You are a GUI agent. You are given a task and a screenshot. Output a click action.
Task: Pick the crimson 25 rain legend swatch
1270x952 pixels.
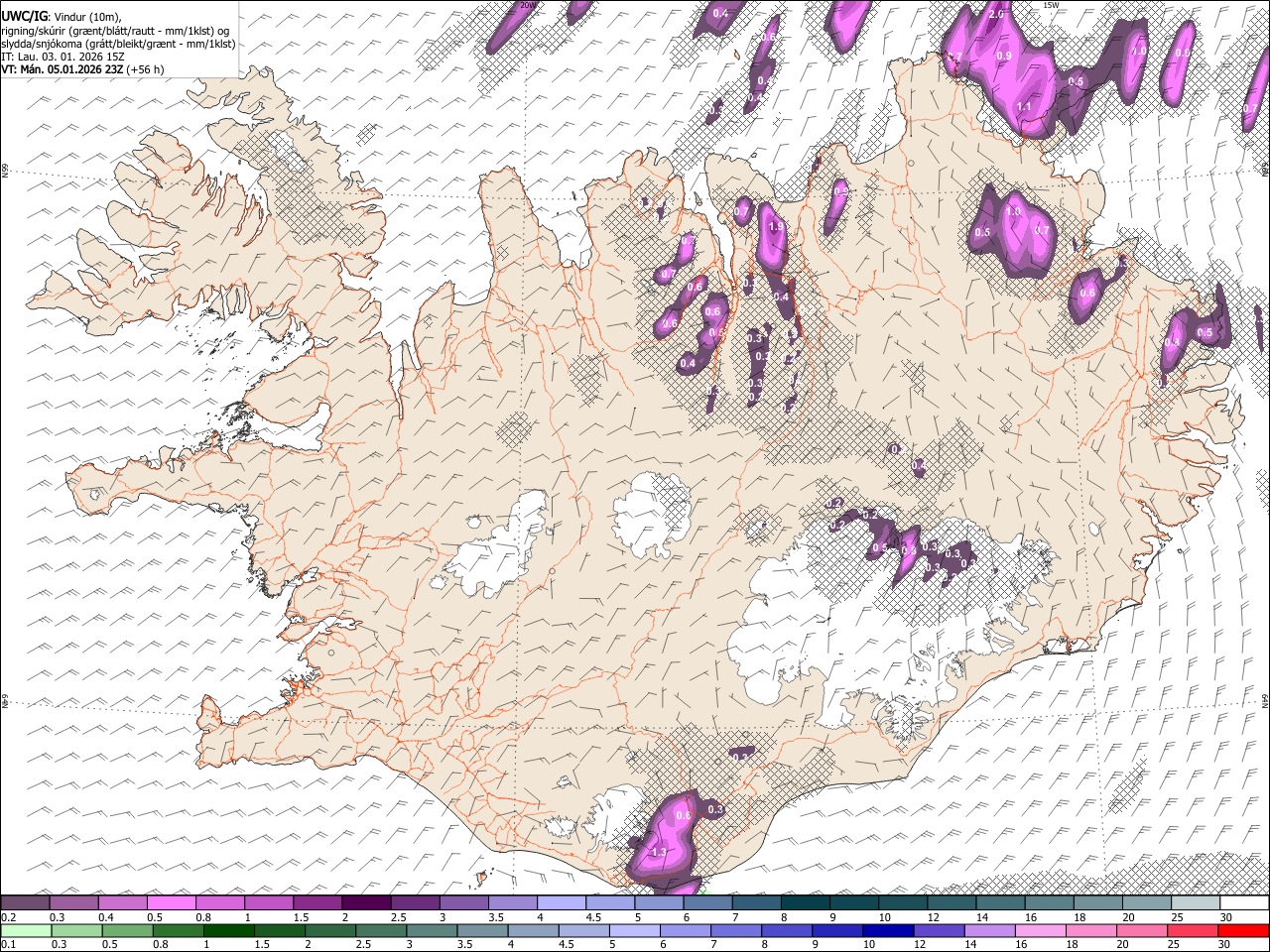1193,930
